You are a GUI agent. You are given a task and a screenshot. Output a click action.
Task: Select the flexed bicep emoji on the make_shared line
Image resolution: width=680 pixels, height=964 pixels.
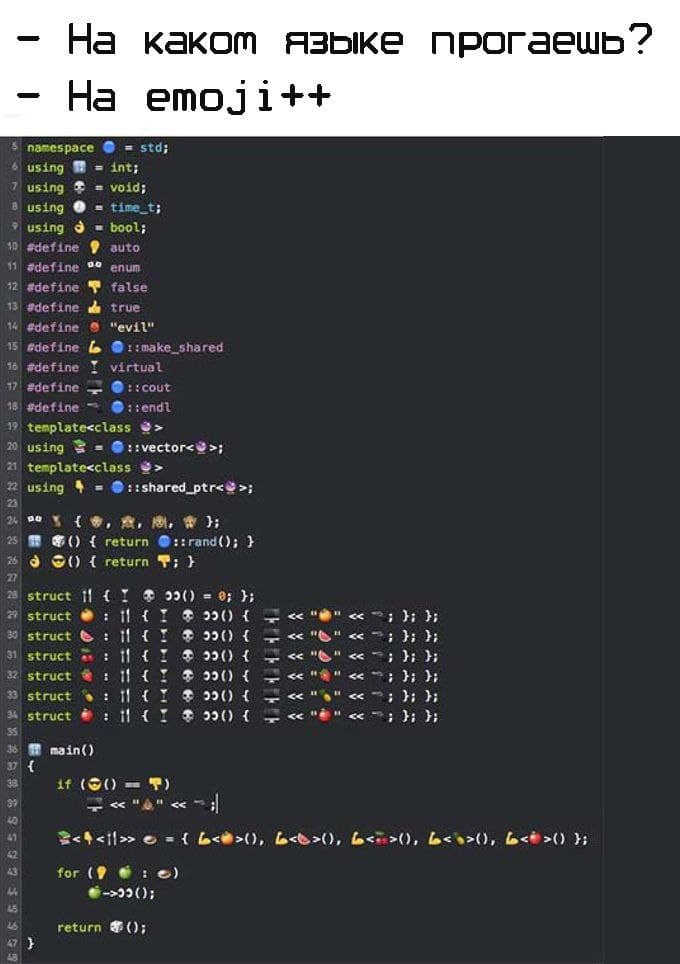pos(95,347)
